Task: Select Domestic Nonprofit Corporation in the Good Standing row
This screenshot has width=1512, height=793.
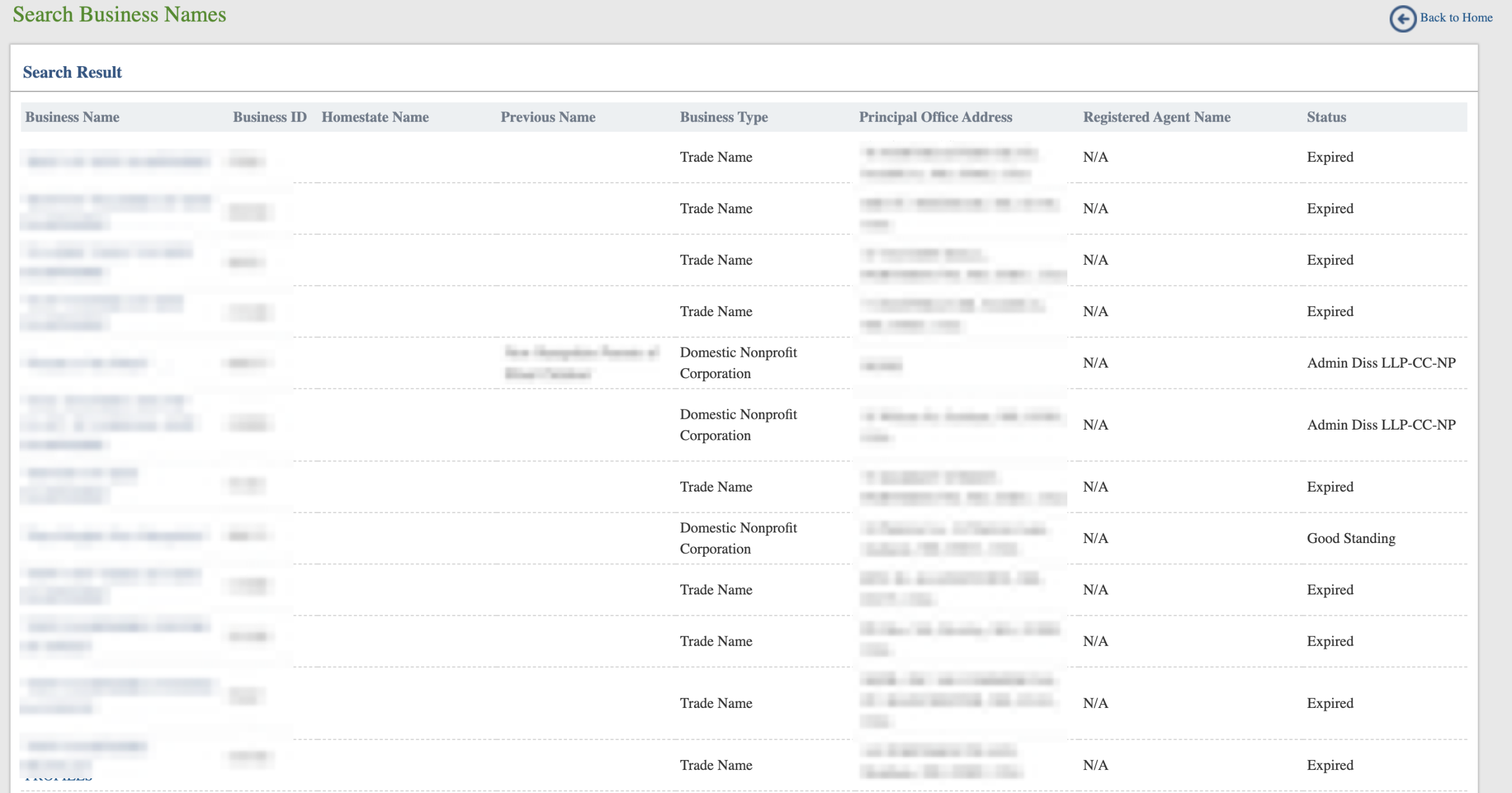Action: pyautogui.click(x=738, y=538)
